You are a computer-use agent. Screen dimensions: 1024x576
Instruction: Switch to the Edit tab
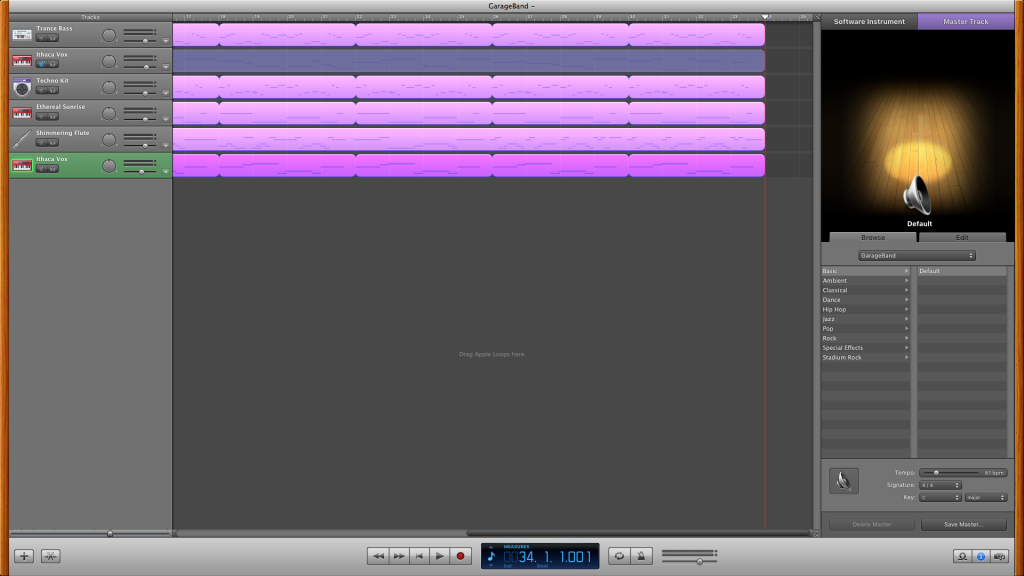click(x=962, y=237)
